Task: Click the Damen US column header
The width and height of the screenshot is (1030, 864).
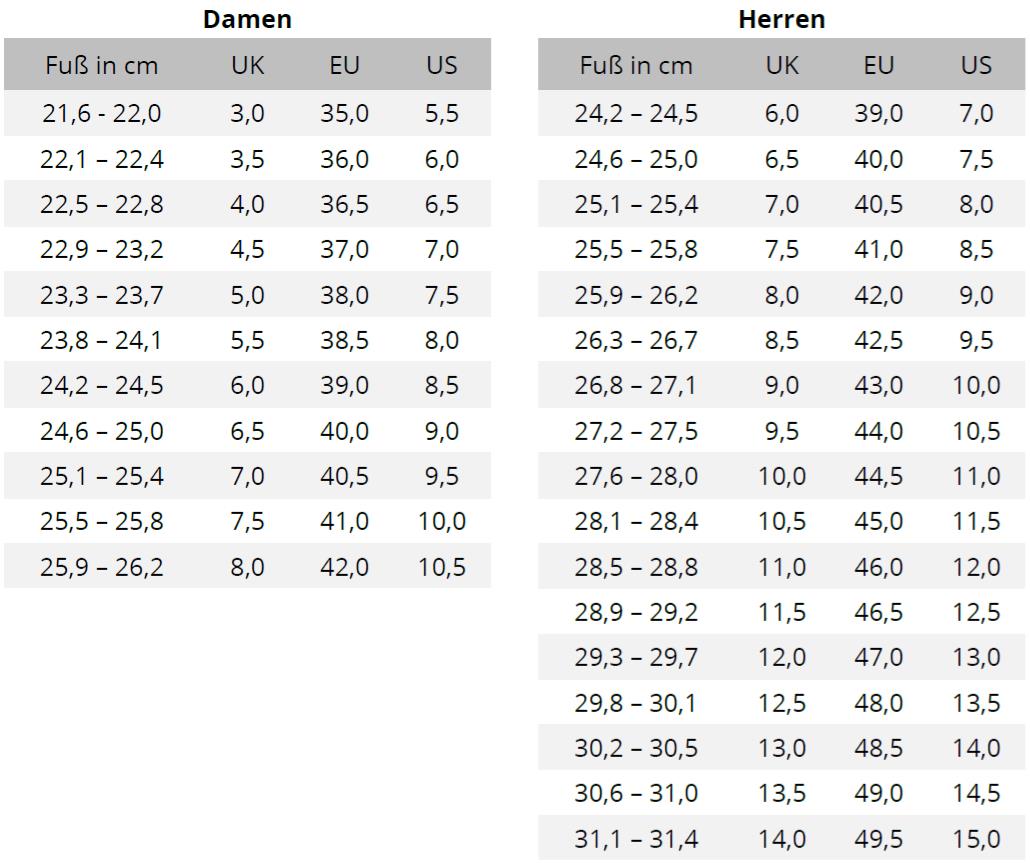Action: coord(441,65)
